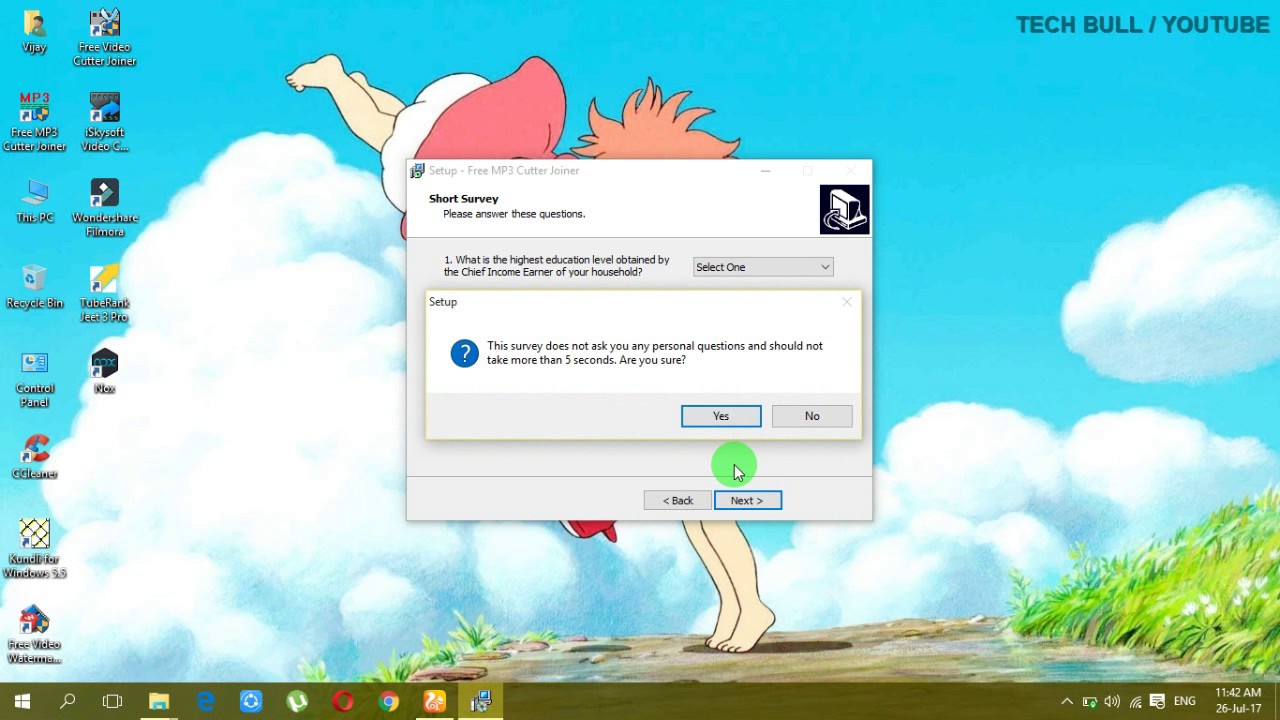Open Action Center notifications icon

1157,702
